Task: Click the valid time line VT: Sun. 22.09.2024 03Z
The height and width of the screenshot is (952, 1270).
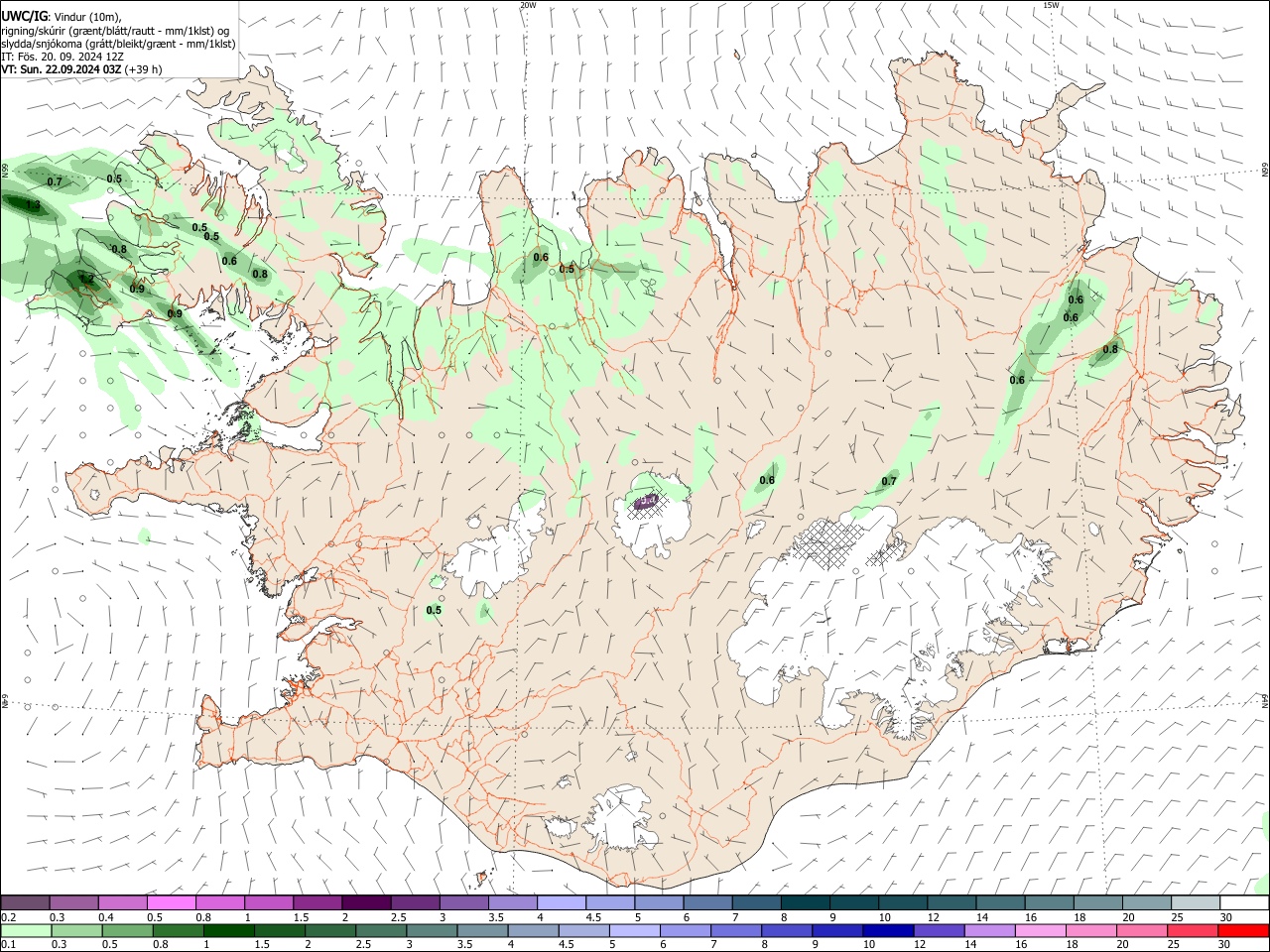Action: [x=62, y=69]
